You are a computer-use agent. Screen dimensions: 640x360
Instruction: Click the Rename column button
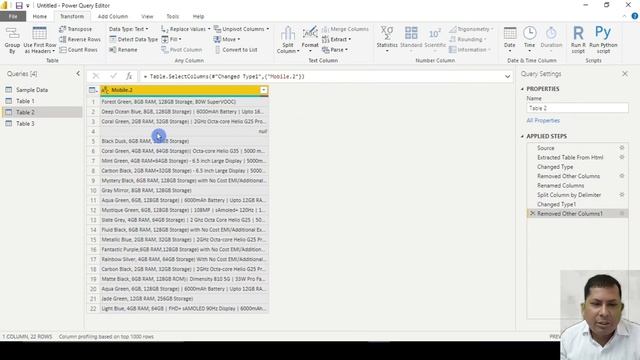point(123,49)
